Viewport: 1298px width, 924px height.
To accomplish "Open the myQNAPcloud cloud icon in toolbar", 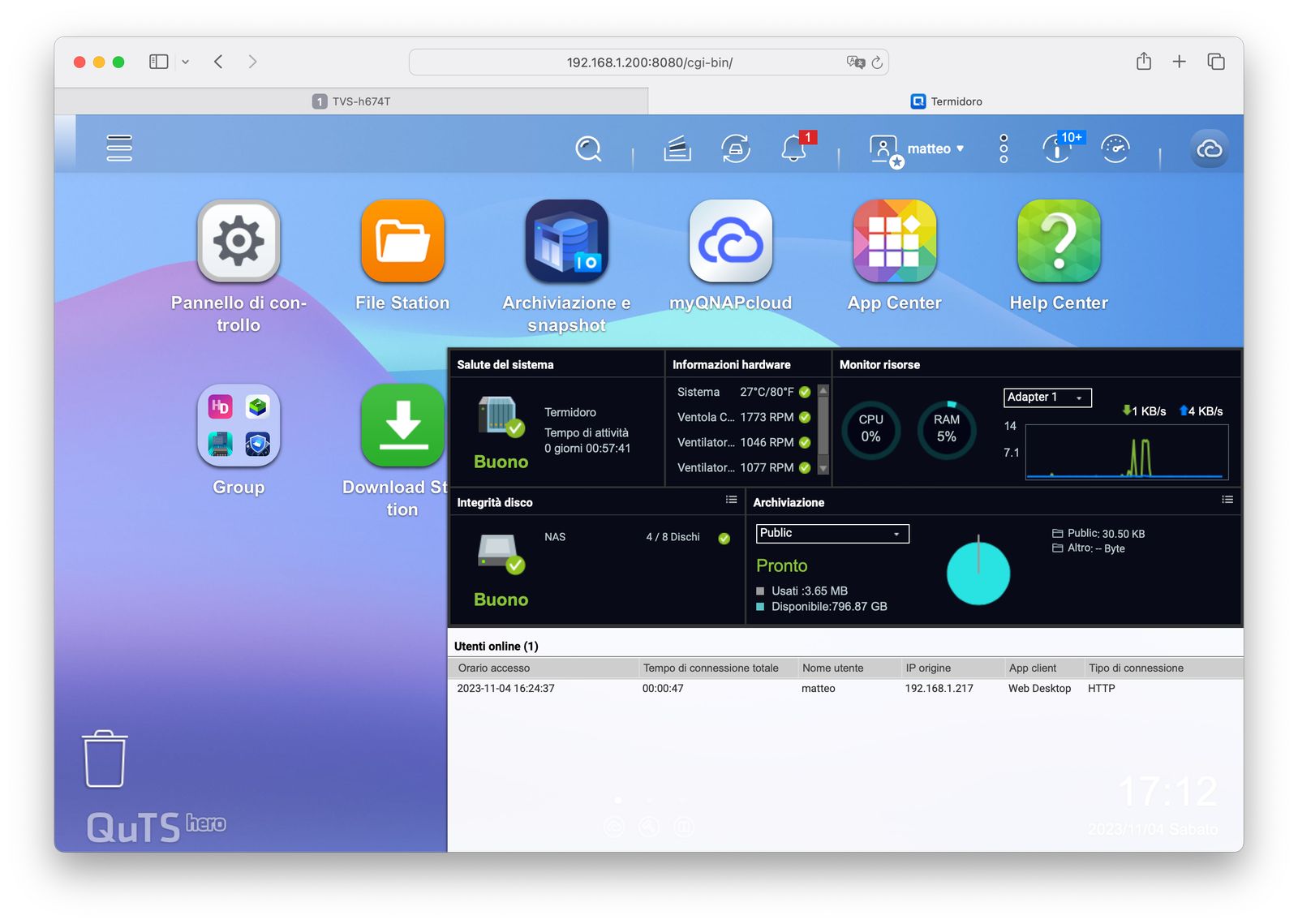I will [1209, 148].
